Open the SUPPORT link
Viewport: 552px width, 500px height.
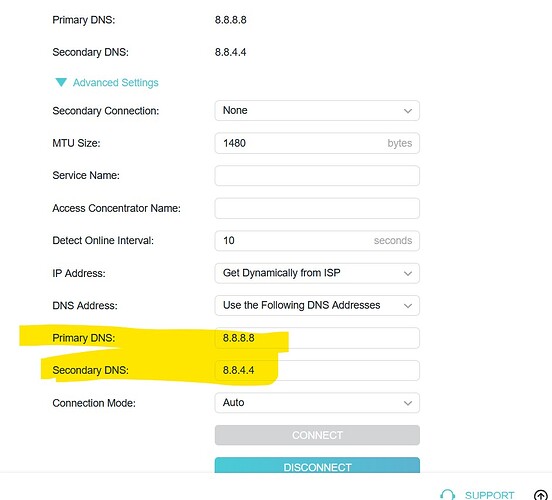point(489,495)
